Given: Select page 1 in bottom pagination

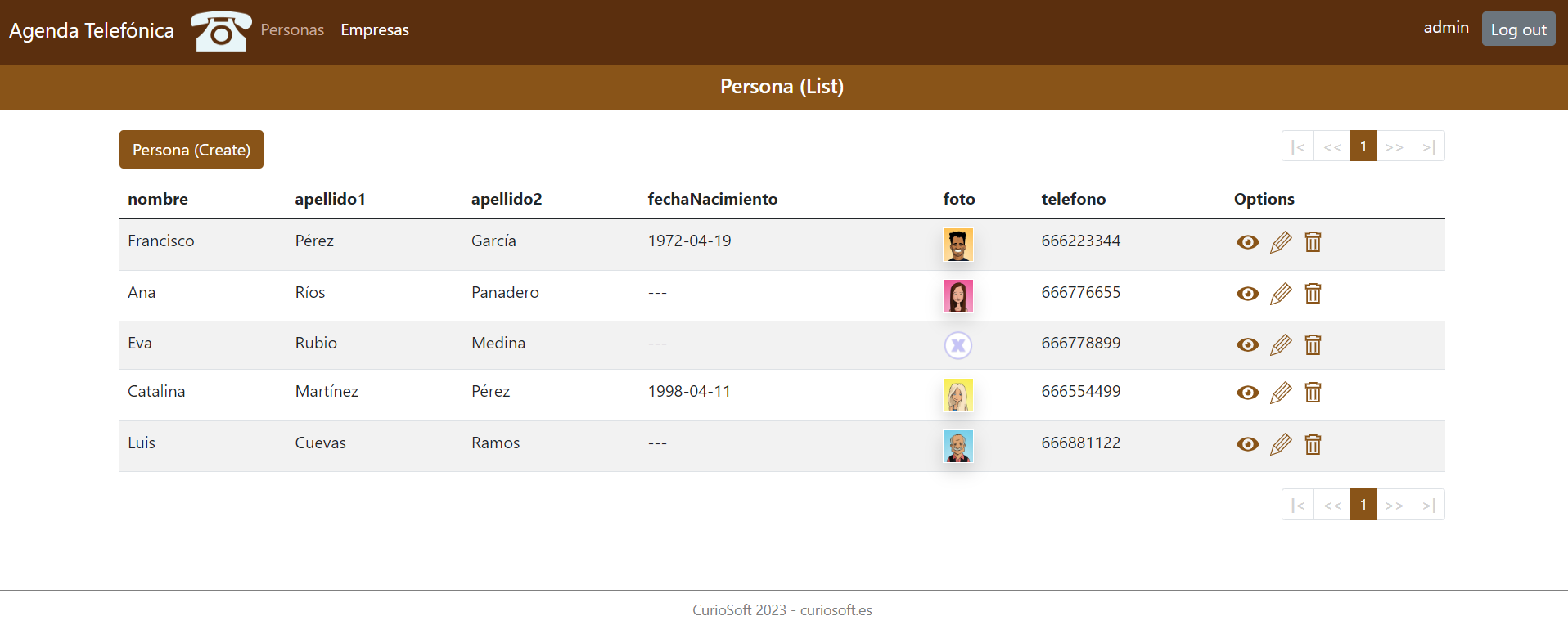Looking at the screenshot, I should (1363, 505).
